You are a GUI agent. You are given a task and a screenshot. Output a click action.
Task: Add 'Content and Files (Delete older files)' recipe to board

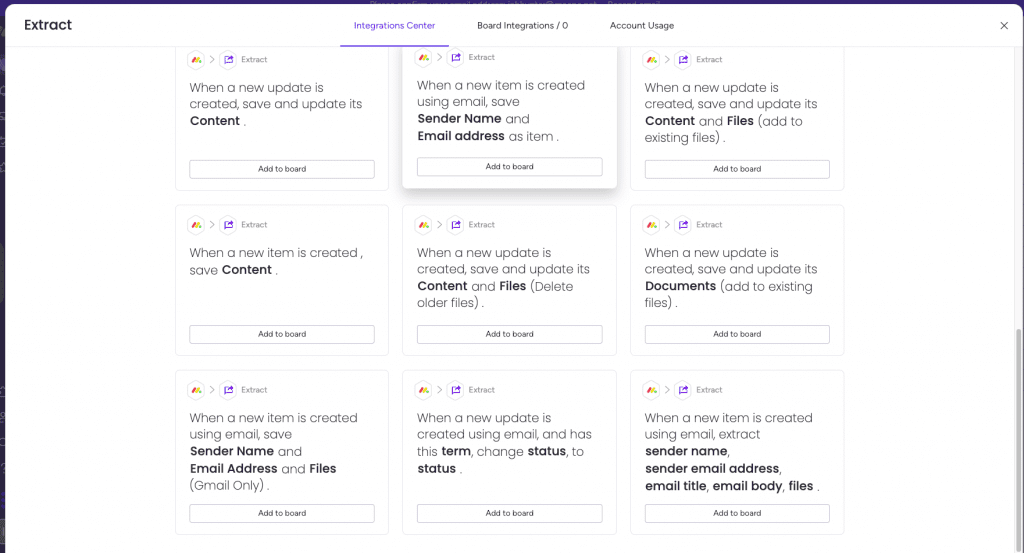[509, 334]
